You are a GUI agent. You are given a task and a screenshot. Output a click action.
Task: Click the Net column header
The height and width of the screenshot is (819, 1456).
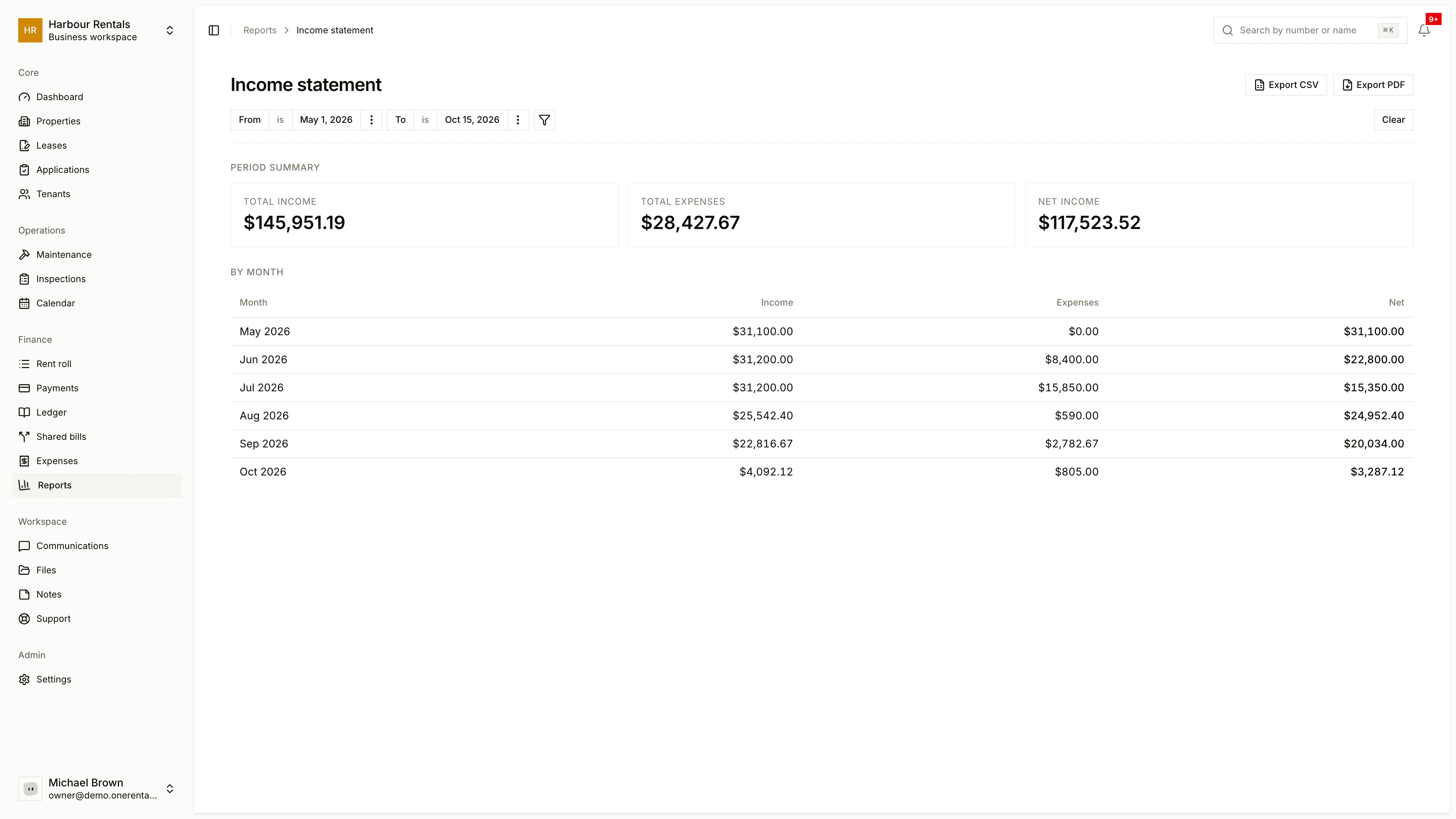click(1396, 303)
